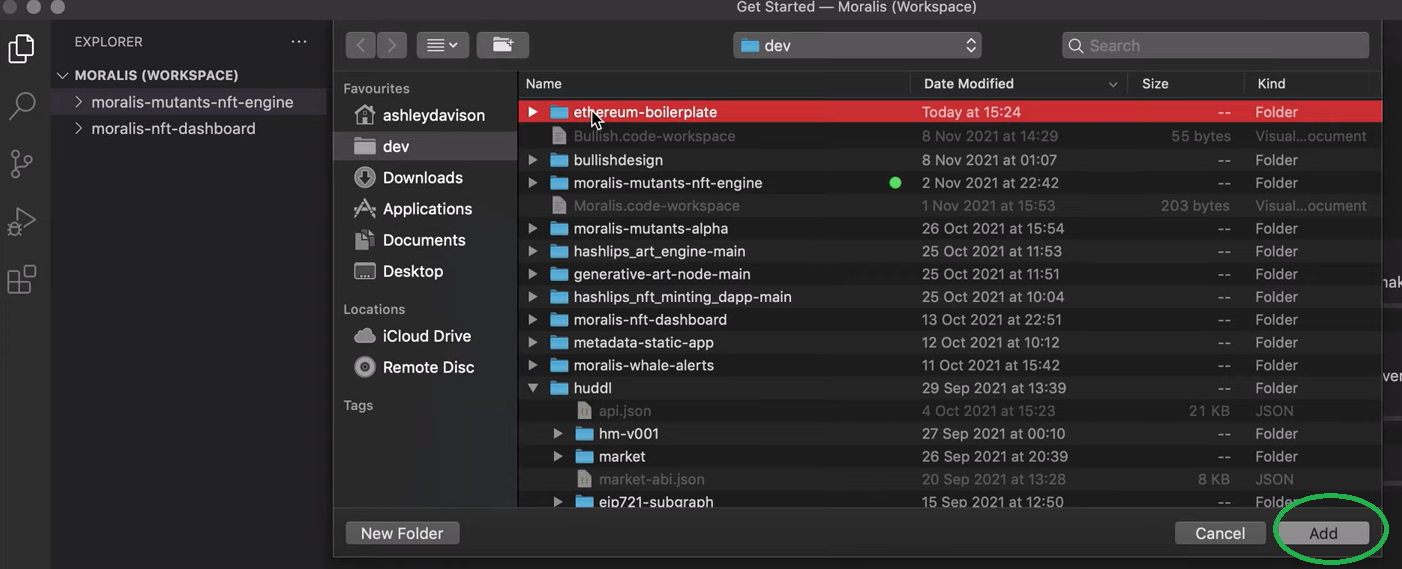Click the new folder toolbar icon
Image resolution: width=1402 pixels, height=569 pixels.
(x=503, y=45)
